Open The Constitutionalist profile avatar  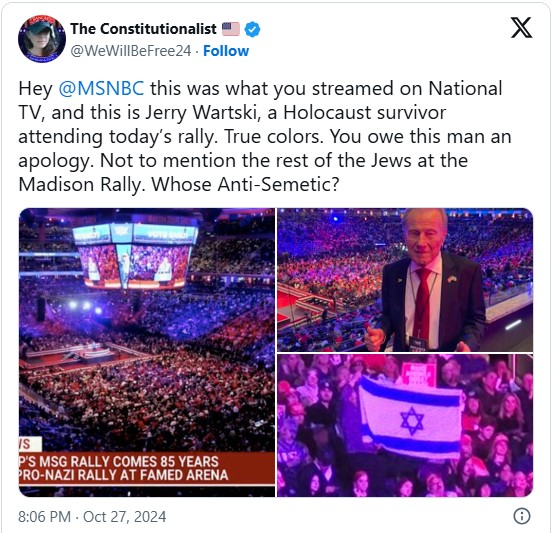coord(42,39)
